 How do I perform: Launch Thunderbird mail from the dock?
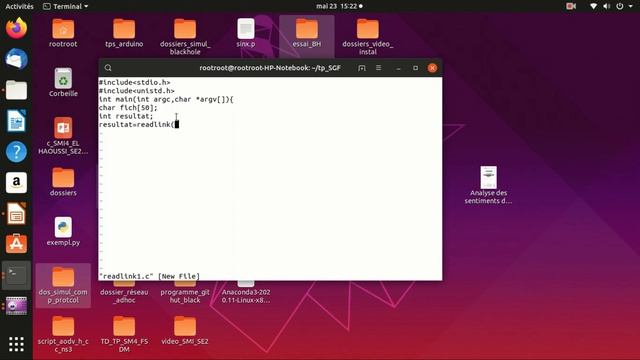(x=16, y=59)
